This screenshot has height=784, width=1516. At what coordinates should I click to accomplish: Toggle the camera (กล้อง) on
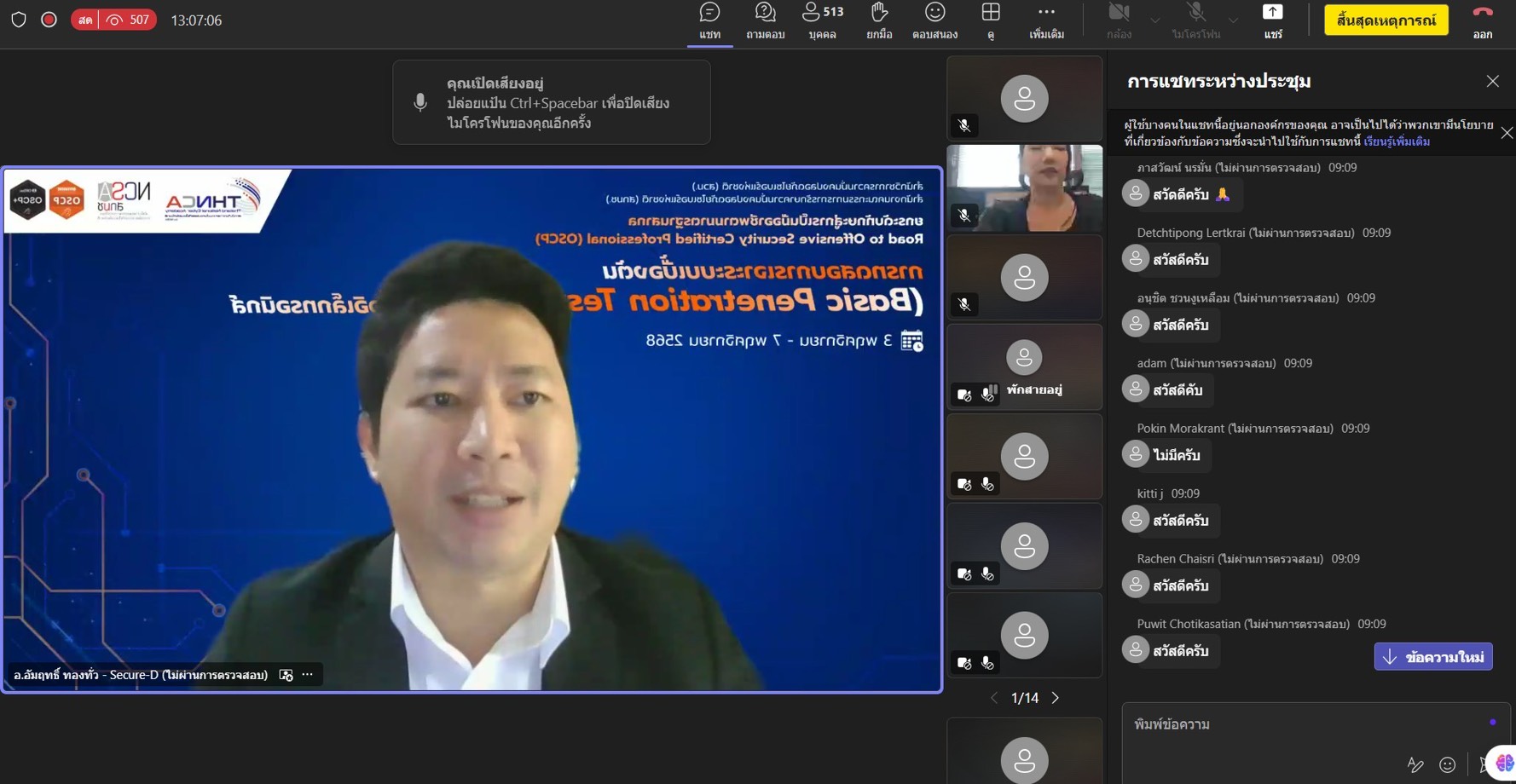[1119, 20]
